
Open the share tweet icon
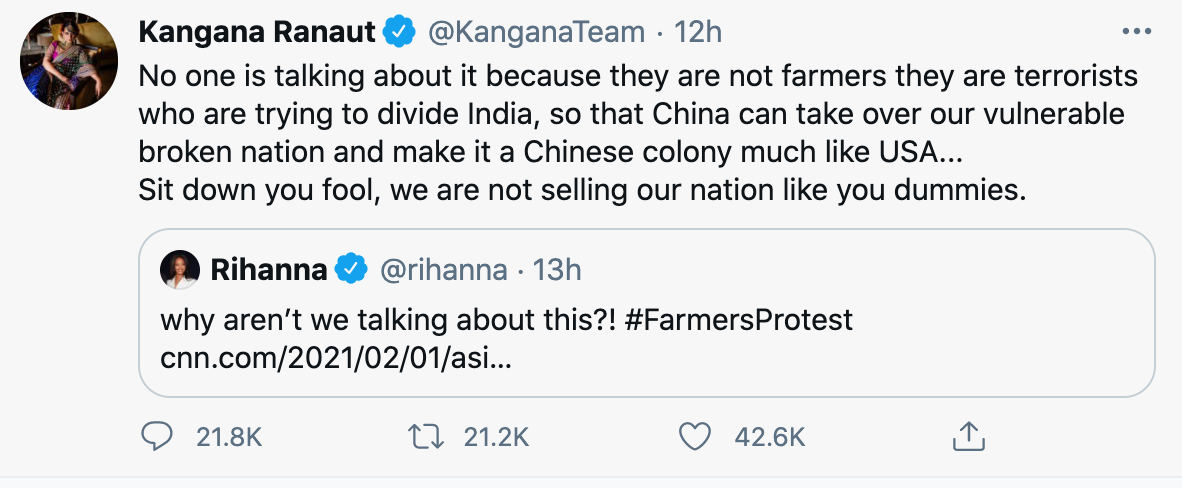click(x=966, y=435)
